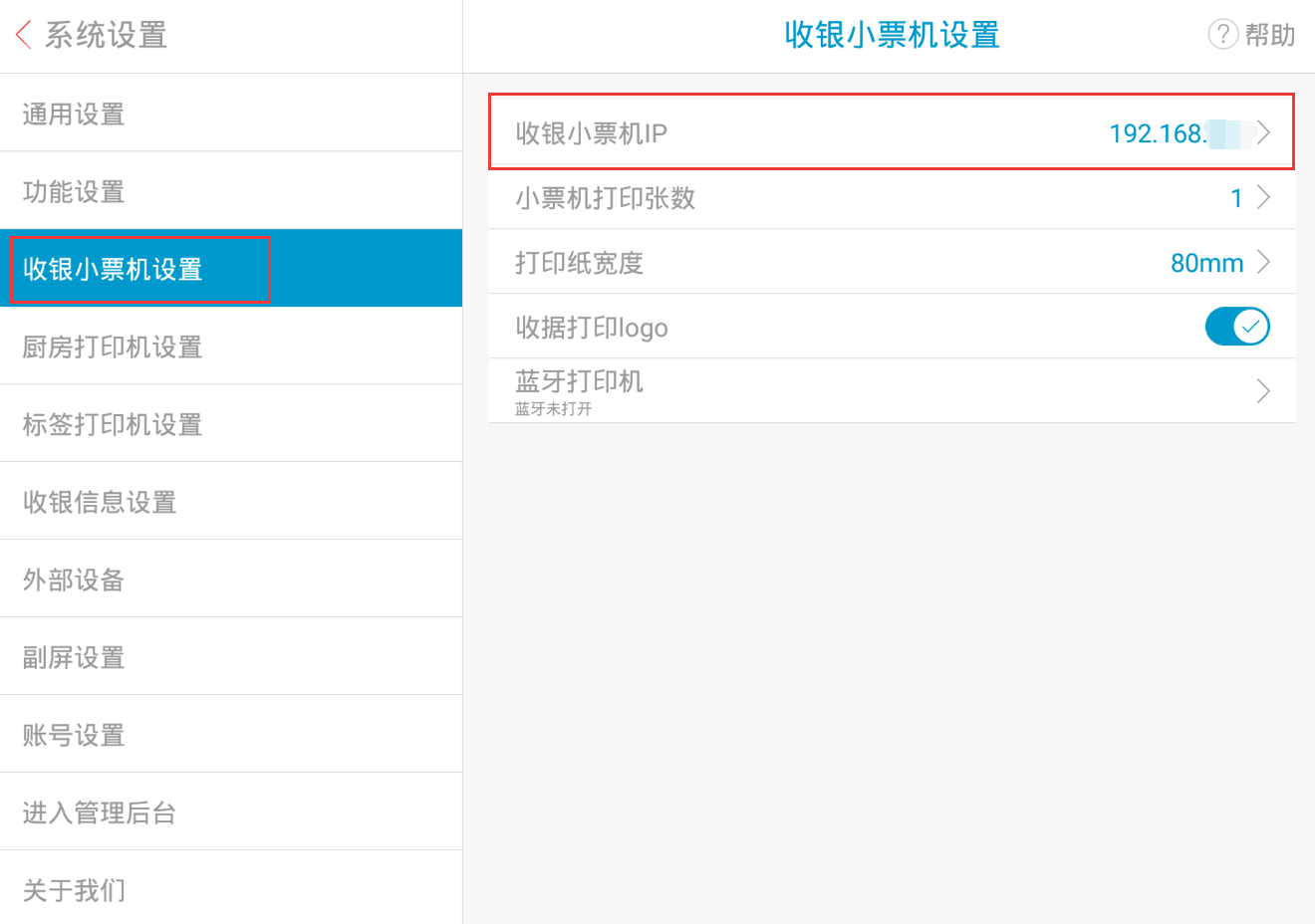The width and height of the screenshot is (1315, 924).
Task: Switch to 副屏设置
Action: (74, 658)
